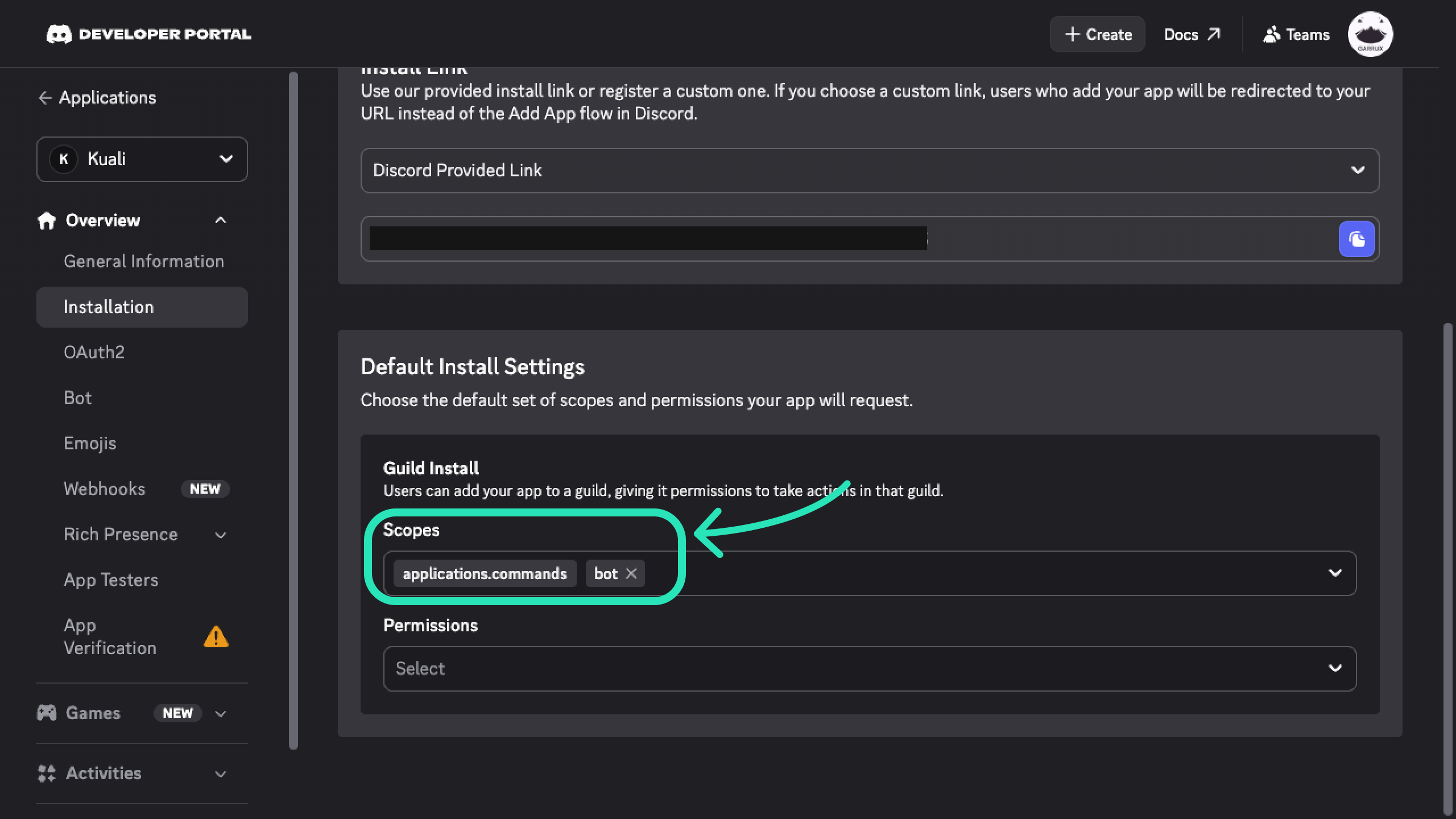Click the Kuali app avatar icon
Image resolution: width=1456 pixels, height=819 pixels.
pos(64,159)
